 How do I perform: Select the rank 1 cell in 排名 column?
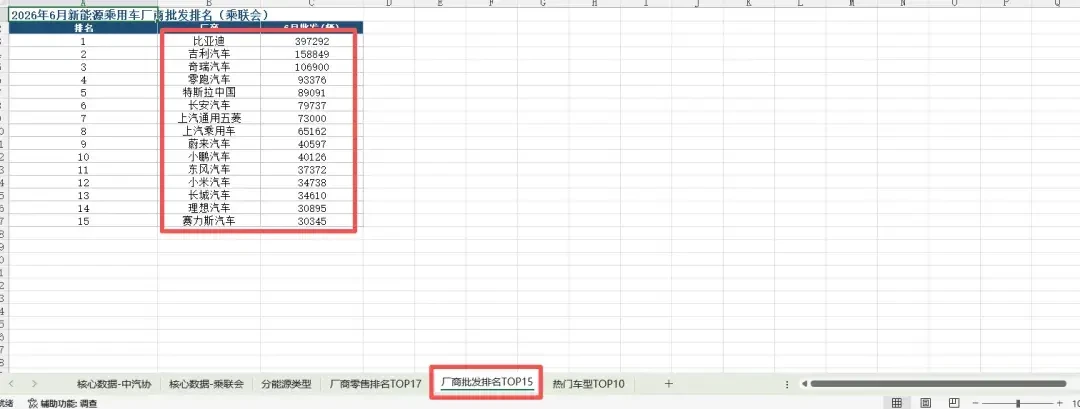point(83,41)
